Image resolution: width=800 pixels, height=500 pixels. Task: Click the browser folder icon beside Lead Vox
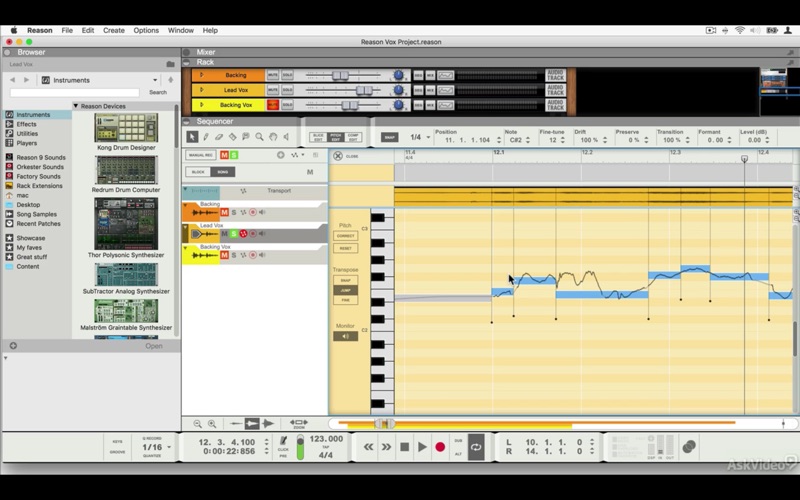coord(170,64)
